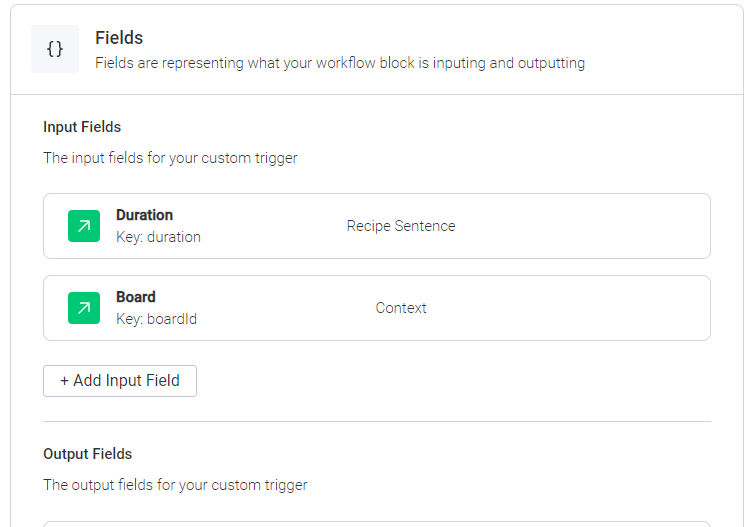The image size is (747, 527).
Task: Click the Key: duration text
Action: tap(158, 237)
